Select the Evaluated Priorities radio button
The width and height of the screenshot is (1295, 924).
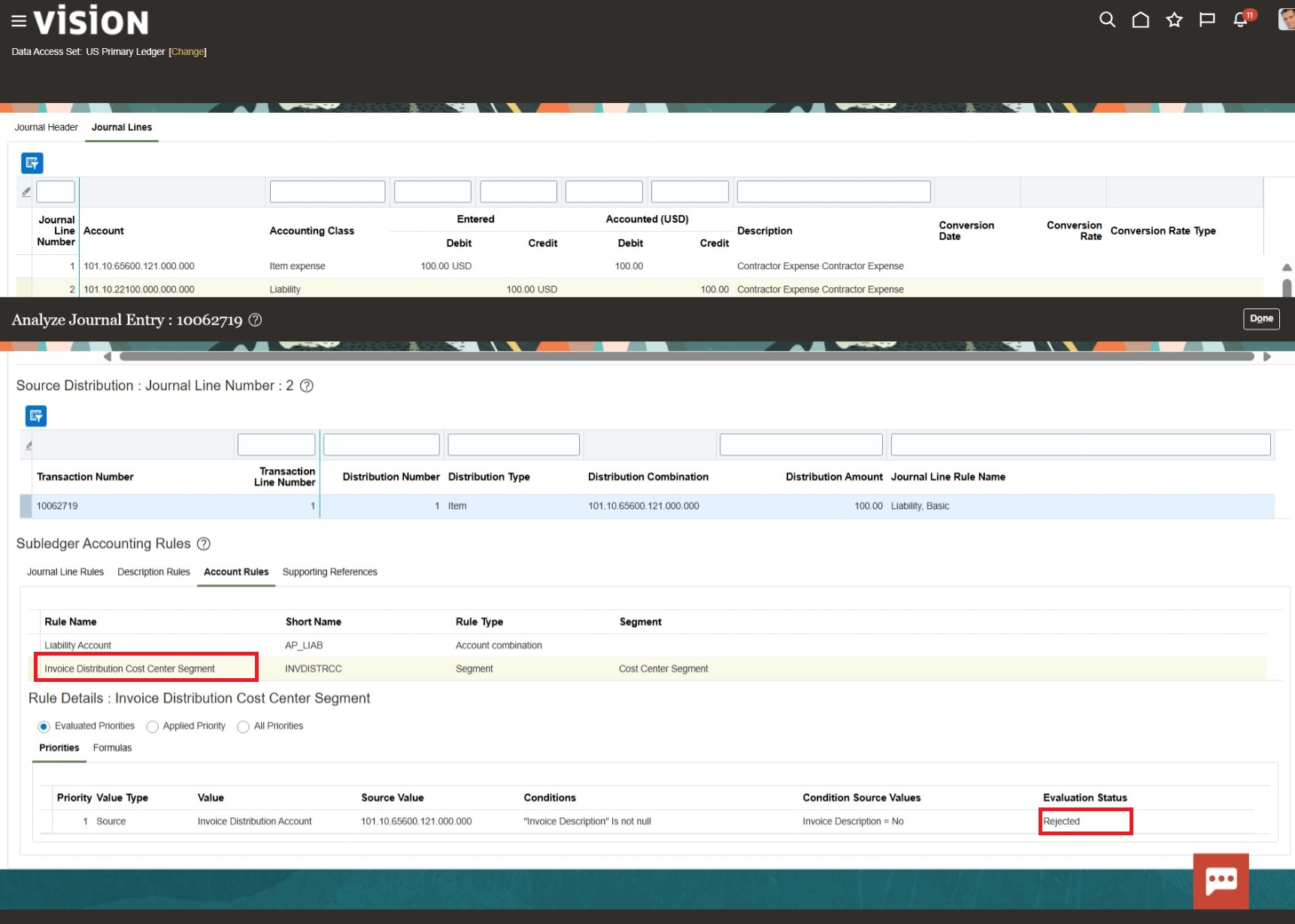(44, 726)
